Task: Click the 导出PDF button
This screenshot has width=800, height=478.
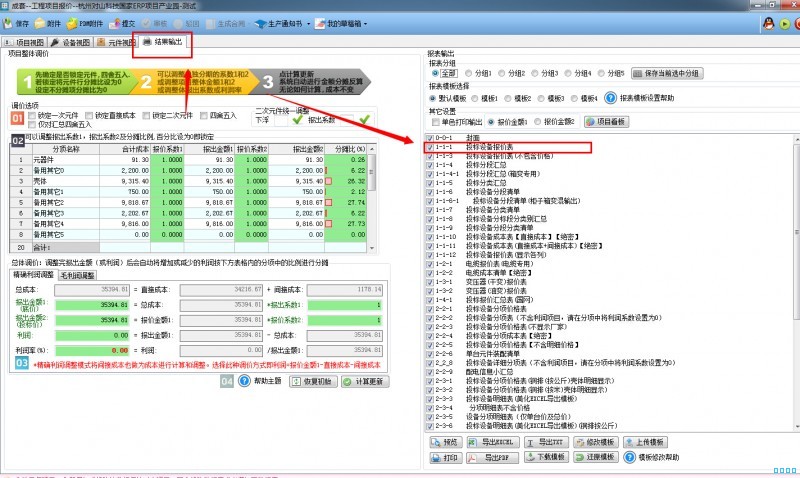Action: (x=493, y=458)
